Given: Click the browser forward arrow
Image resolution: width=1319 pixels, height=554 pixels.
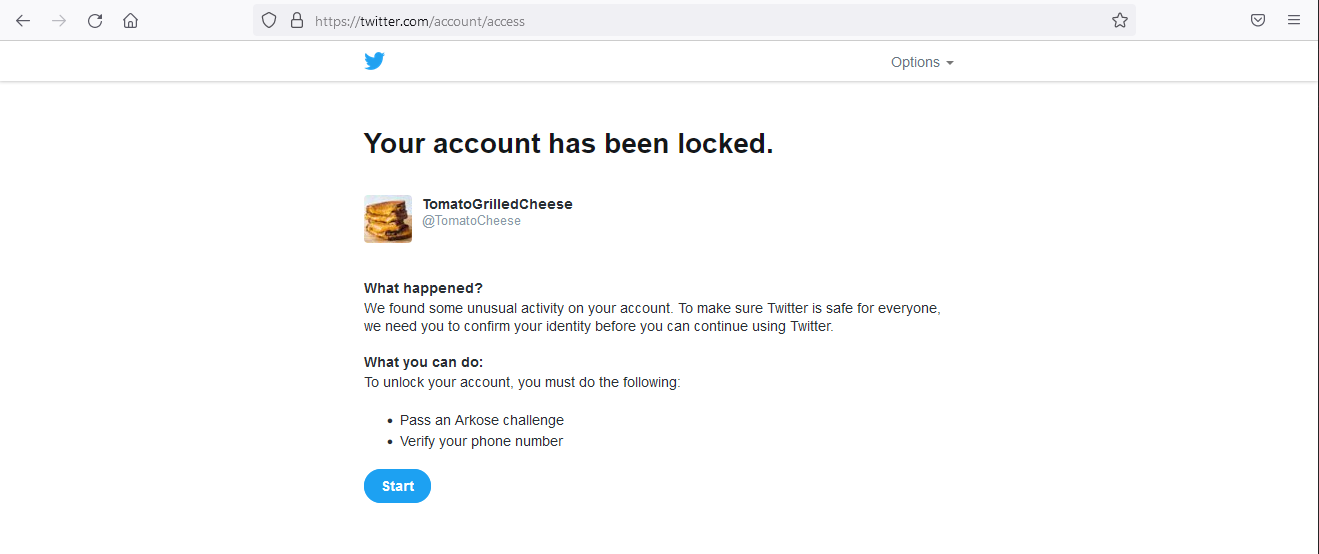Looking at the screenshot, I should (x=59, y=20).
